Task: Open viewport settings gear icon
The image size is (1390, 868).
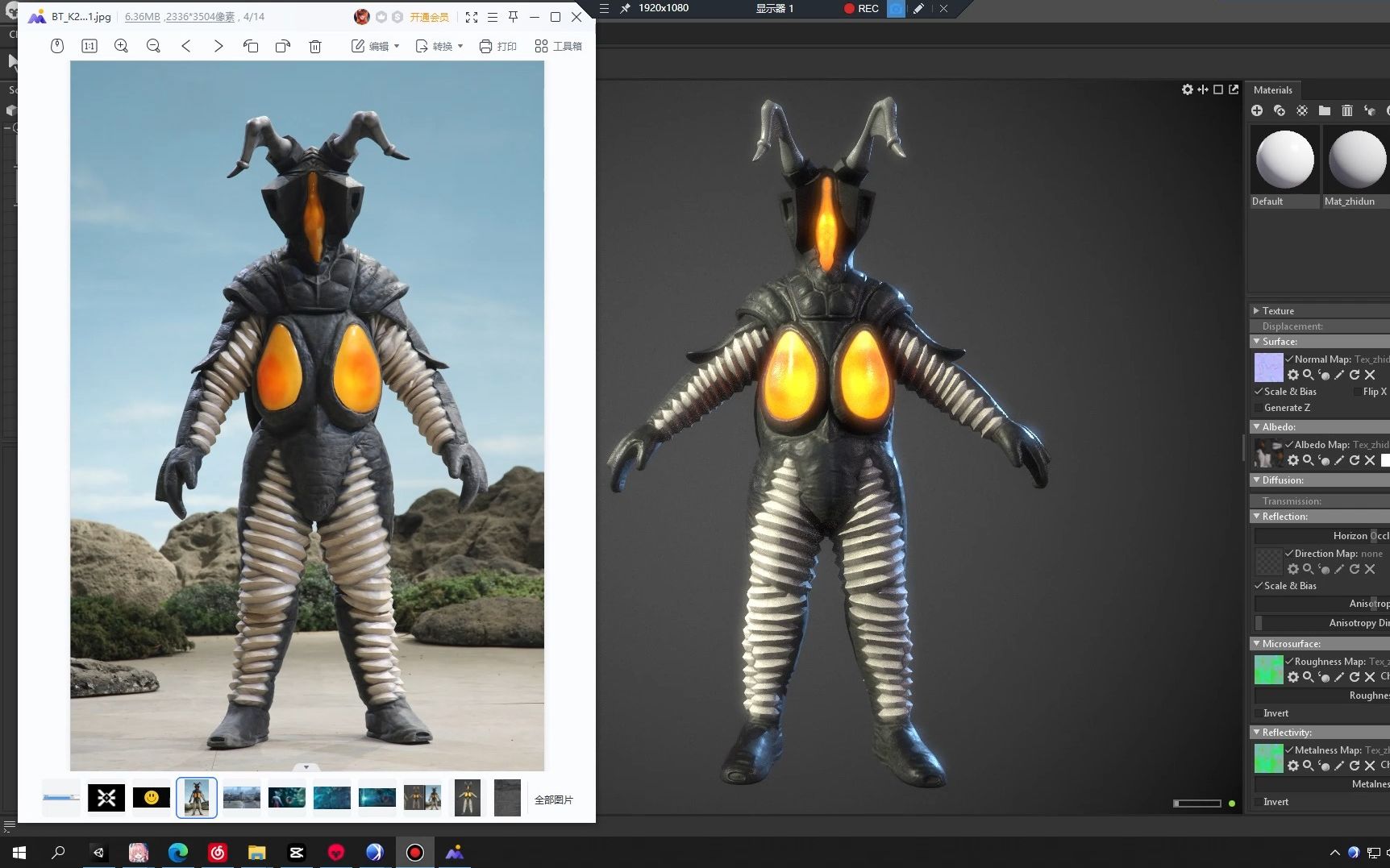Action: coord(1188,89)
